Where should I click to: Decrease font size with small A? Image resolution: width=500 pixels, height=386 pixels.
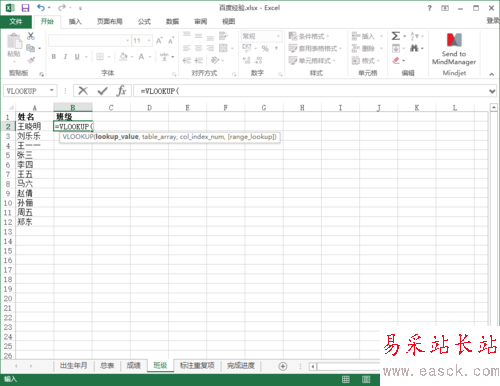tap(171, 41)
